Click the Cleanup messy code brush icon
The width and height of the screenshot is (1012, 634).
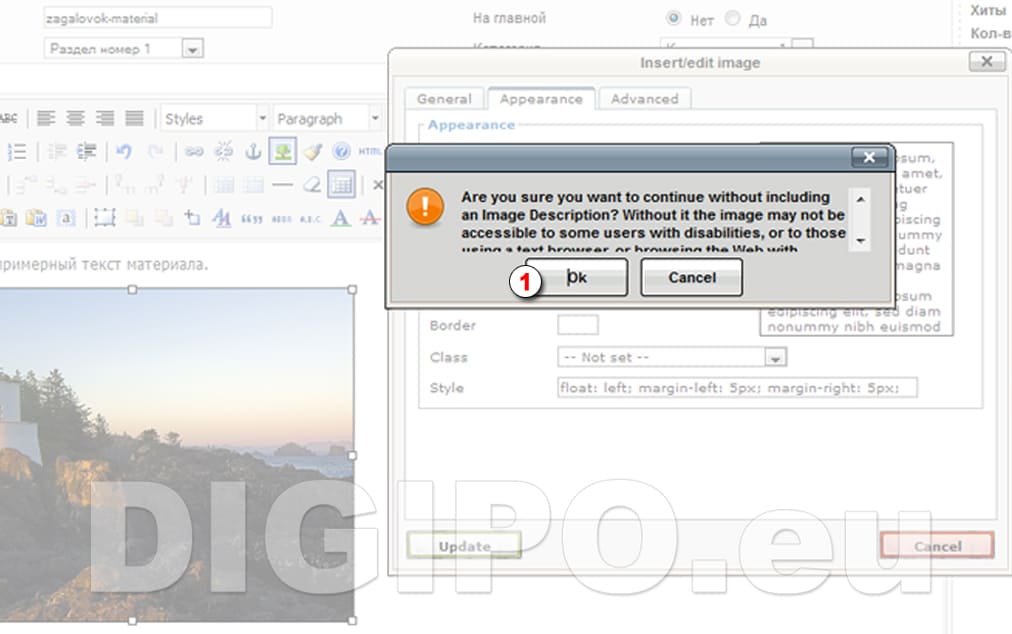312,151
